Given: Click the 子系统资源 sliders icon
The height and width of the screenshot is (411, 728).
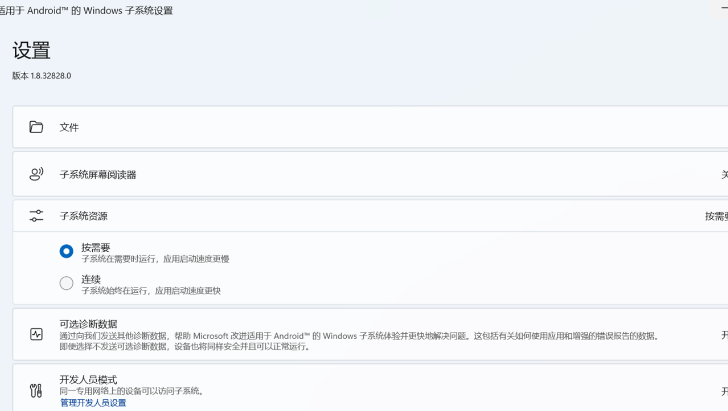Looking at the screenshot, I should tap(36, 215).
